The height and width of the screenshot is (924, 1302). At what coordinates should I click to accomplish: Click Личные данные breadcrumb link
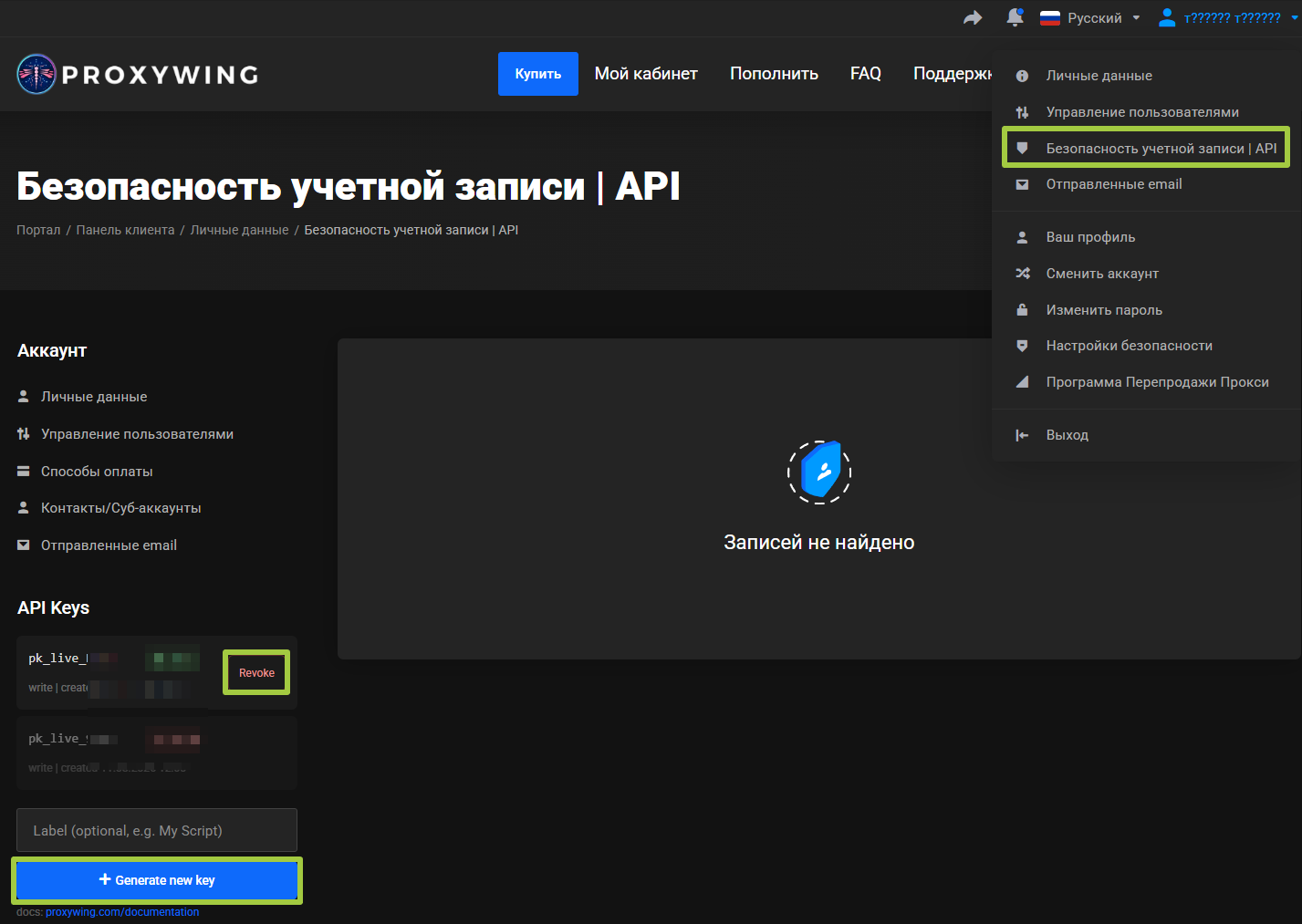click(x=239, y=230)
